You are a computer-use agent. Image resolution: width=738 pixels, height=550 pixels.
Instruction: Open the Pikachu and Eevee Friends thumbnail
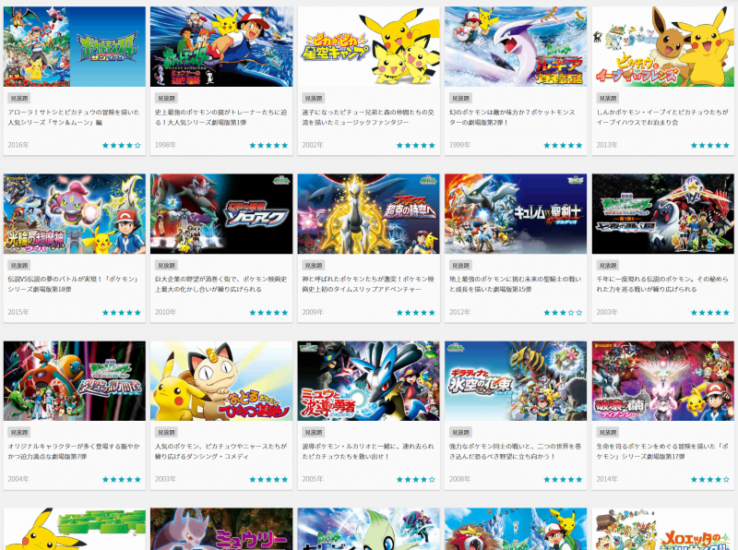click(x=663, y=47)
